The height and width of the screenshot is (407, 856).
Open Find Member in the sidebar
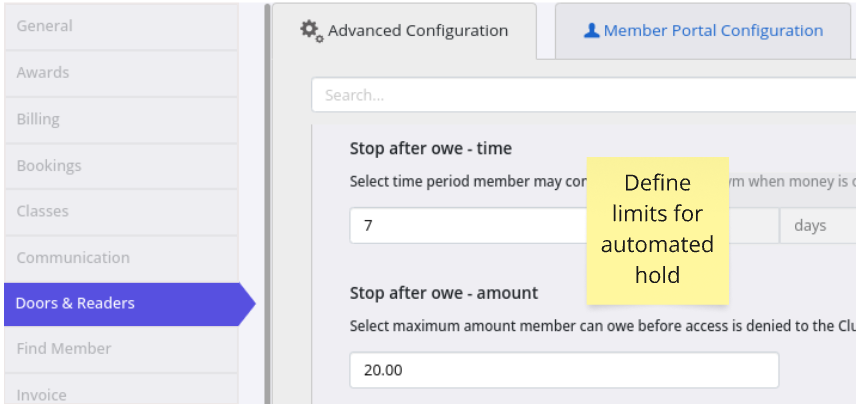point(121,349)
